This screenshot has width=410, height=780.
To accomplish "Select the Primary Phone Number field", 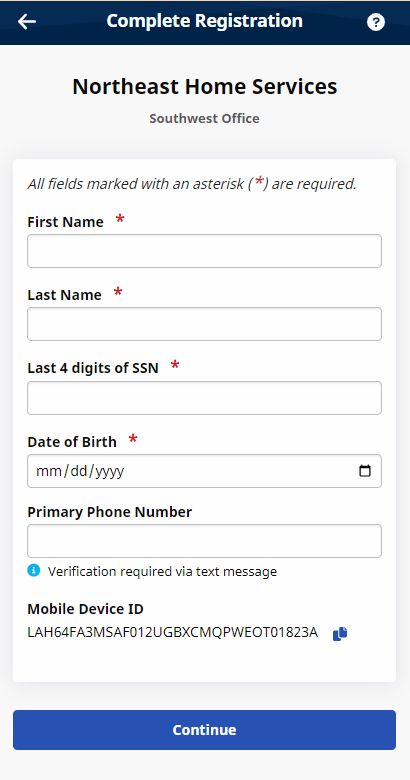I will [x=205, y=541].
